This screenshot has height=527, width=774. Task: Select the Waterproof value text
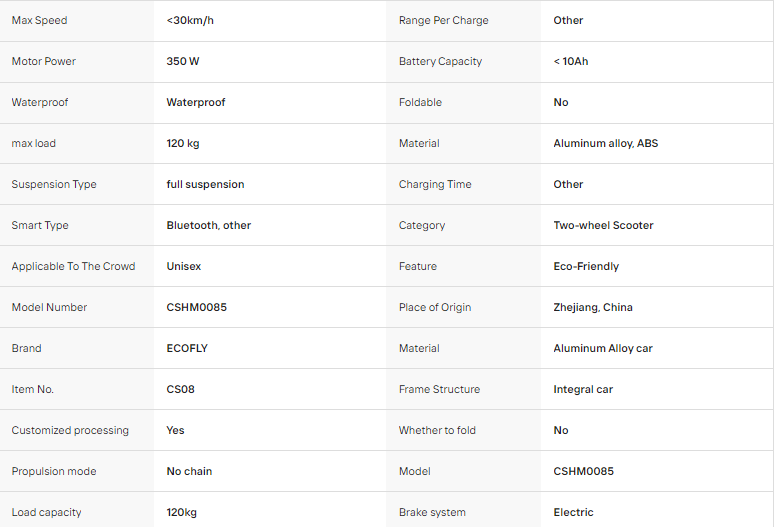tap(195, 102)
